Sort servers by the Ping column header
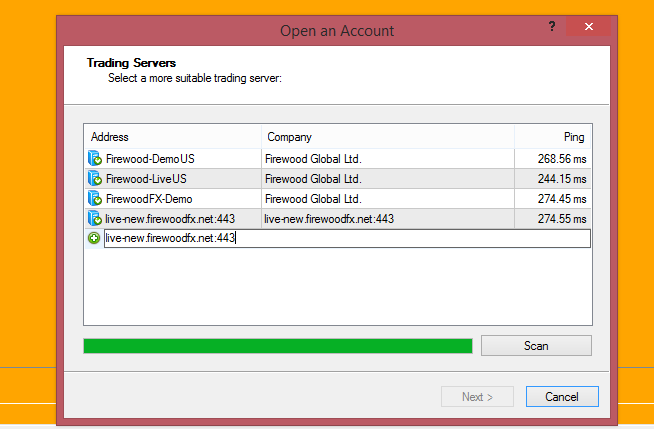This screenshot has width=654, height=429. (x=553, y=137)
